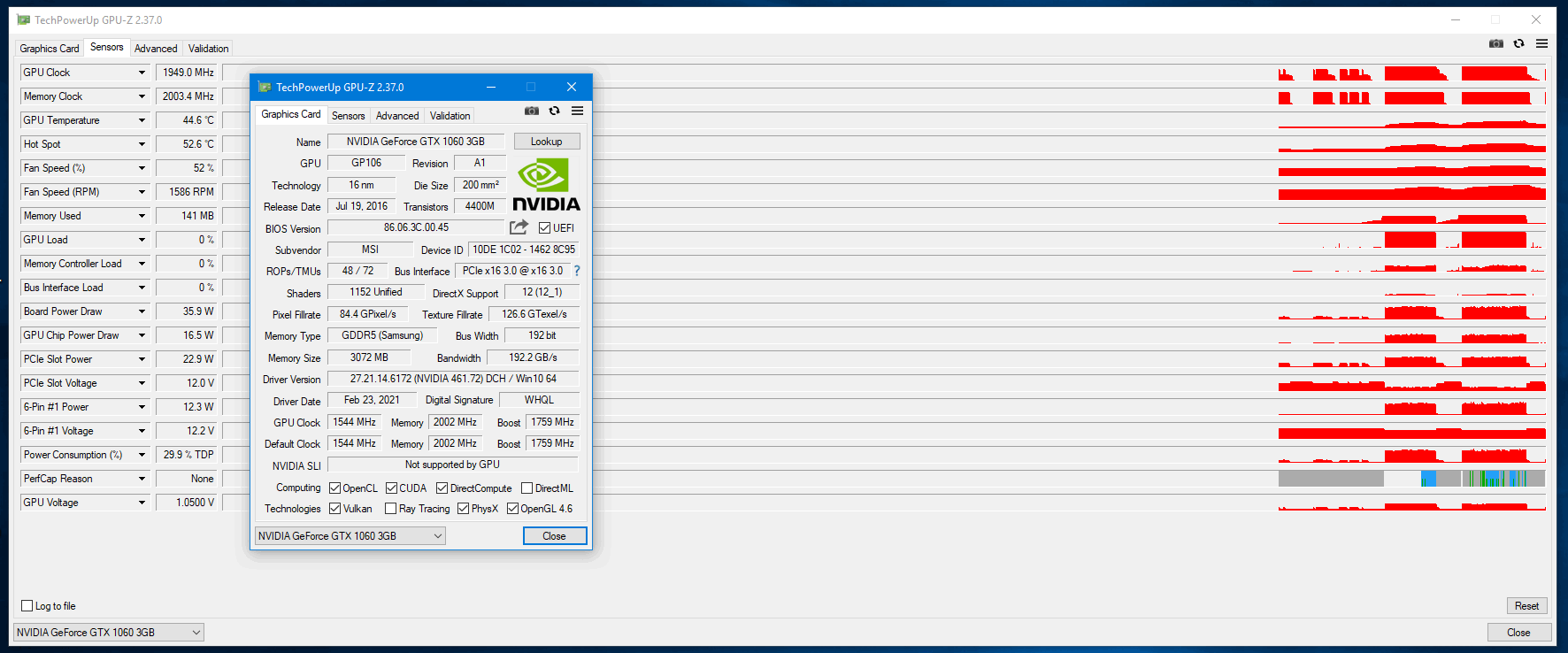Screen dimensions: 1568x653
Task: Open the PerfCap Reason sensor dropdown
Action: click(x=142, y=479)
